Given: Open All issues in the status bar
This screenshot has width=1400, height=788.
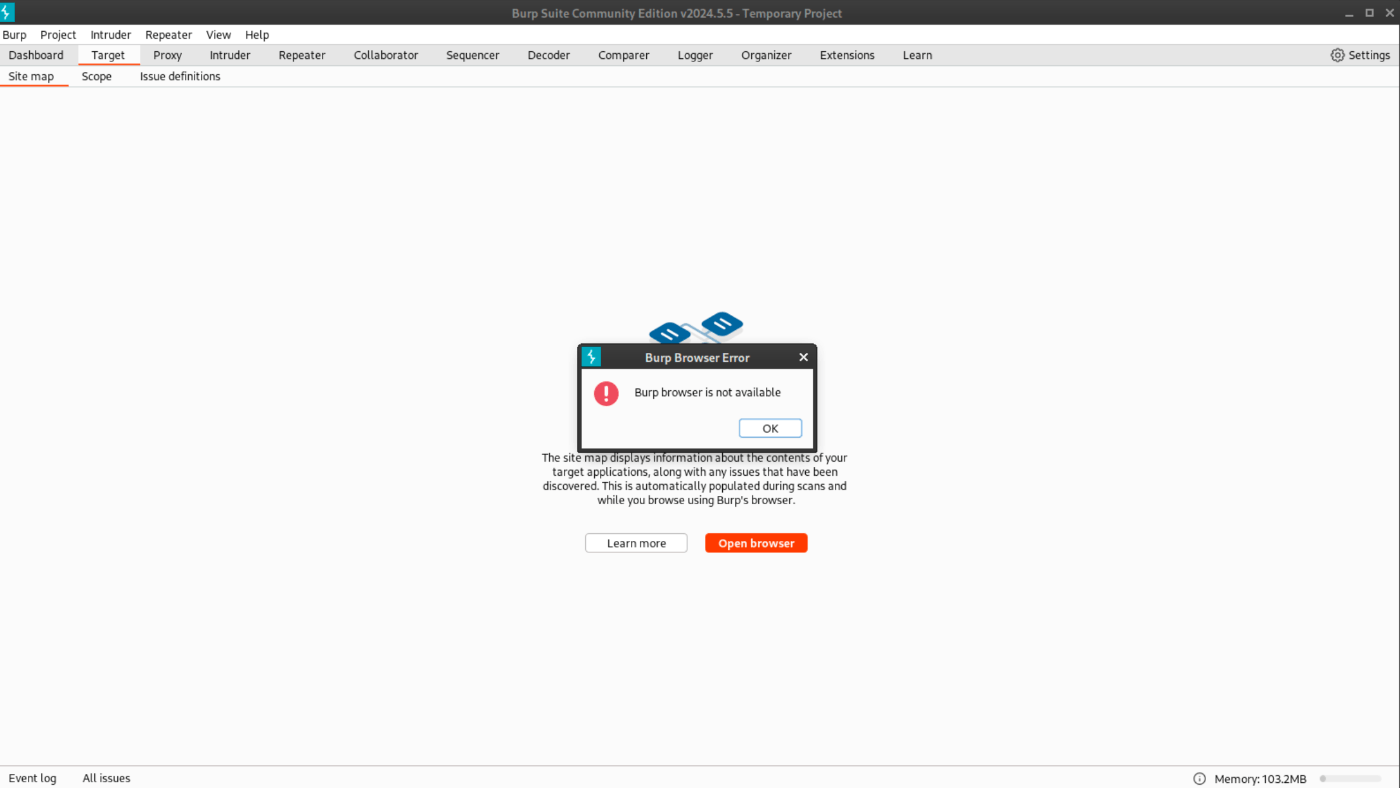Looking at the screenshot, I should [x=106, y=778].
